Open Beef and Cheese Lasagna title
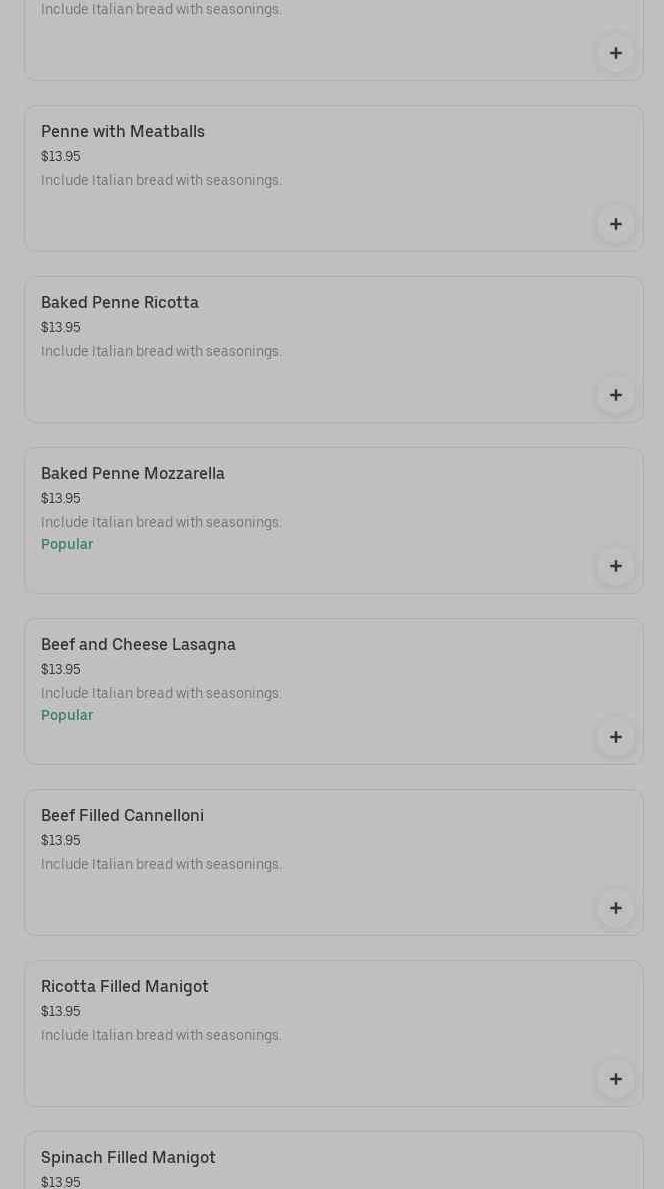The width and height of the screenshot is (664, 1189). 138,645
